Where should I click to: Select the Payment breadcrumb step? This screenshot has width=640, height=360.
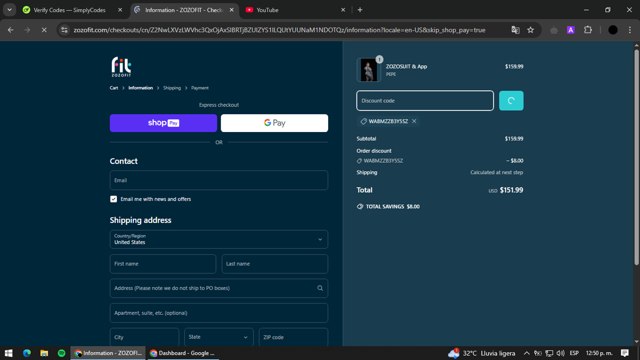tap(200, 88)
